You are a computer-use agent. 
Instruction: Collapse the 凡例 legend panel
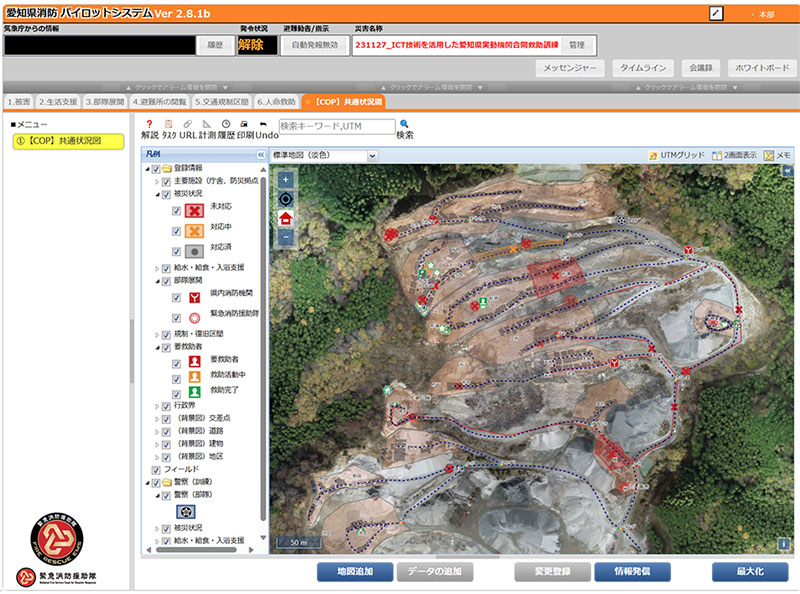[261, 155]
